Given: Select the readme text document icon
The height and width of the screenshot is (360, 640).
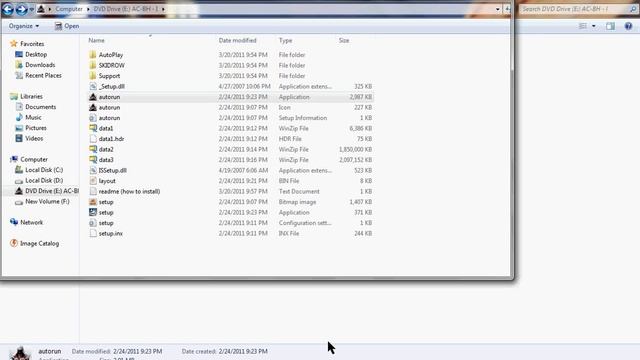Looking at the screenshot, I should pyautogui.click(x=93, y=191).
